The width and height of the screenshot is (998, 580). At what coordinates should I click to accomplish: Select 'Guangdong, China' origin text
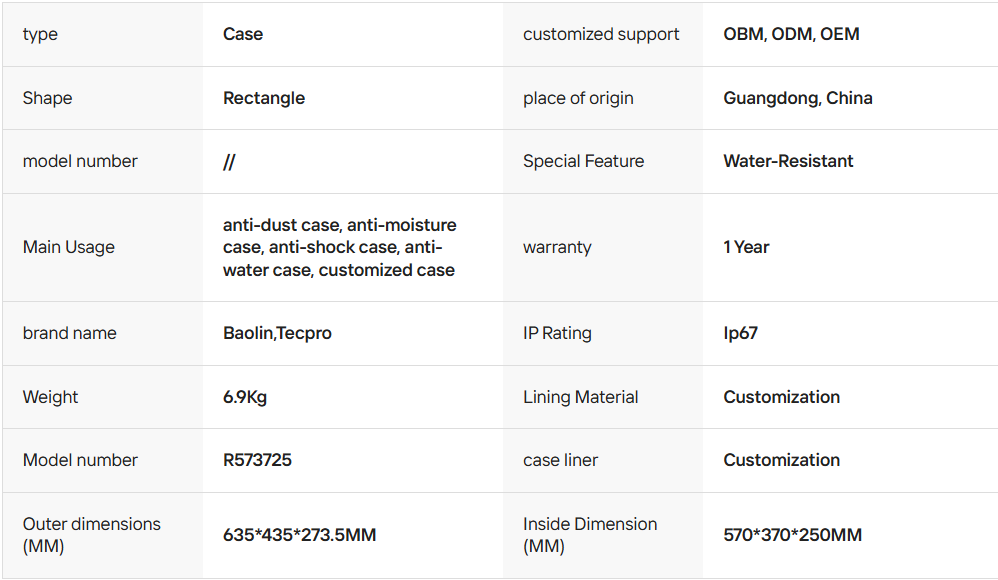pos(797,98)
